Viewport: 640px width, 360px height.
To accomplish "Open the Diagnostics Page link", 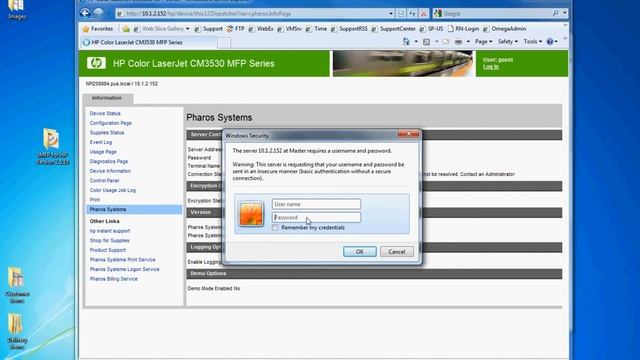I will [109, 162].
